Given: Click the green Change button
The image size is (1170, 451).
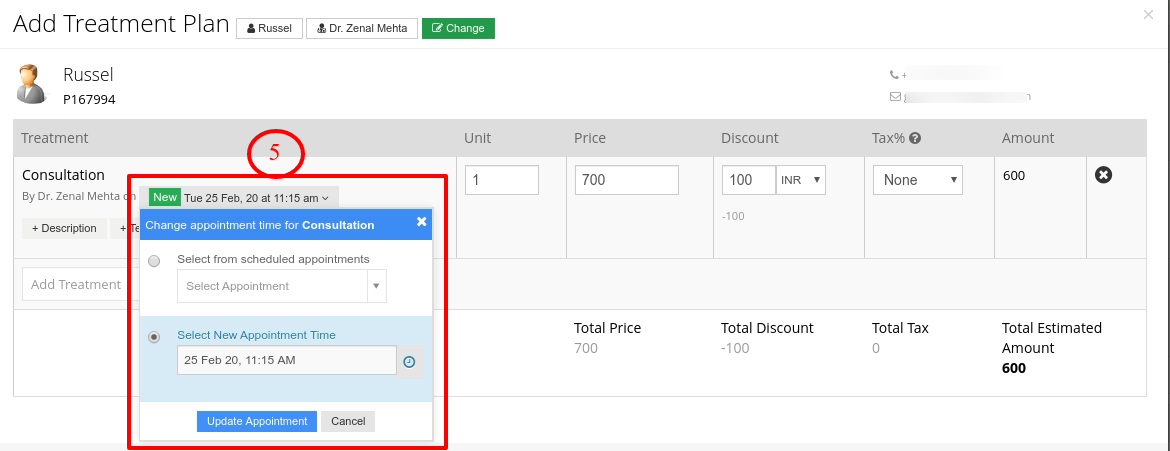Looking at the screenshot, I should coord(458,28).
